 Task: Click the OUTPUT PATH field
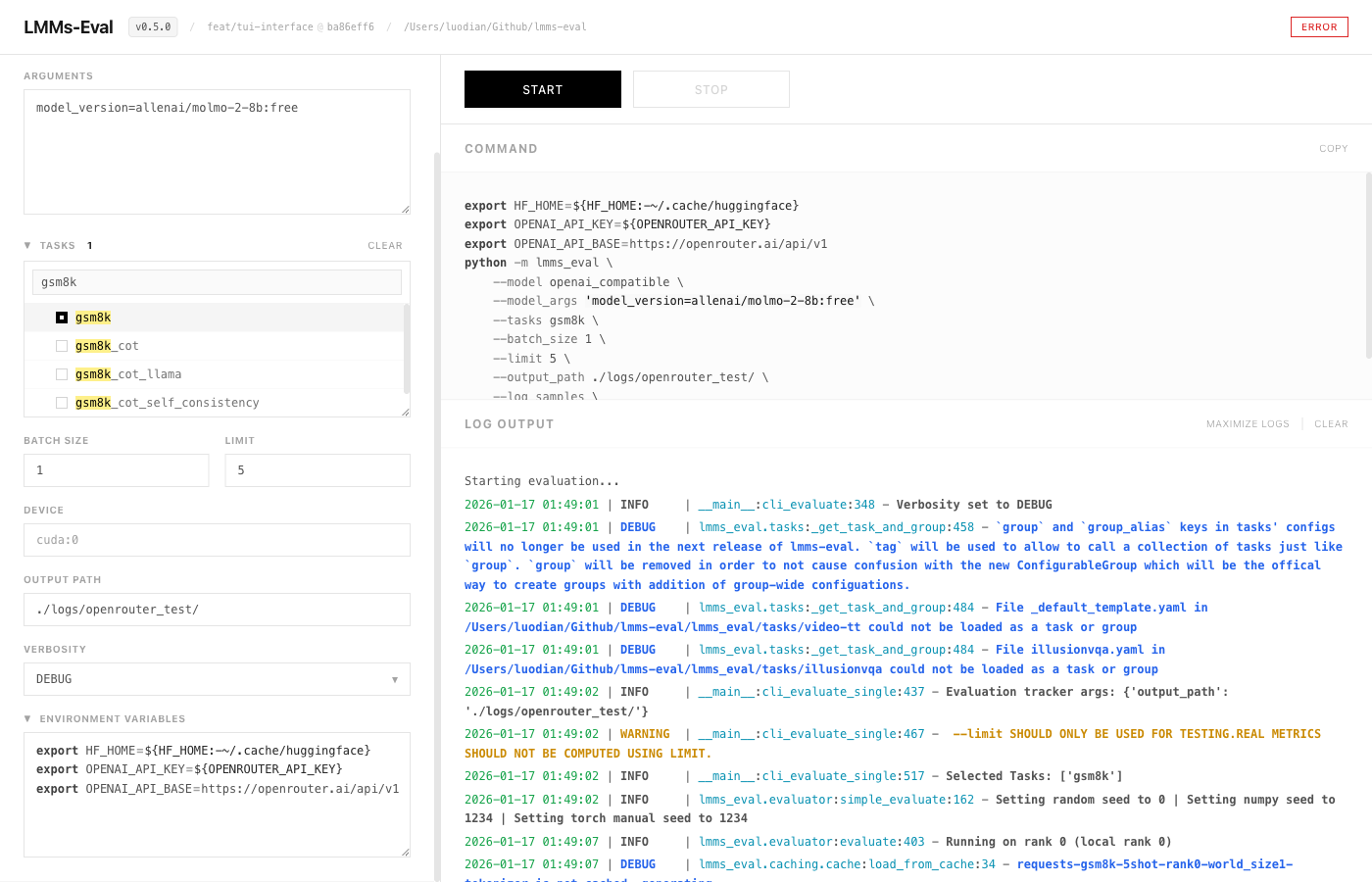coord(217,610)
